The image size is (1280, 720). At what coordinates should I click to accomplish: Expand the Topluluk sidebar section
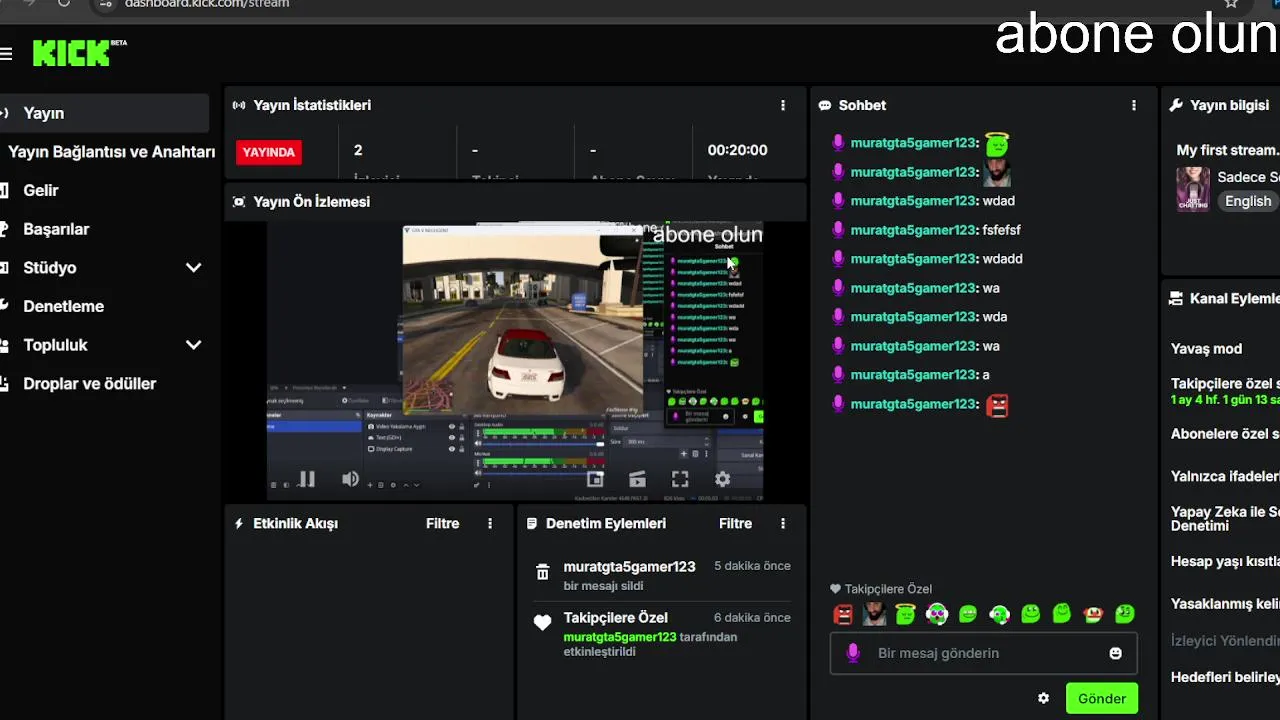193,345
